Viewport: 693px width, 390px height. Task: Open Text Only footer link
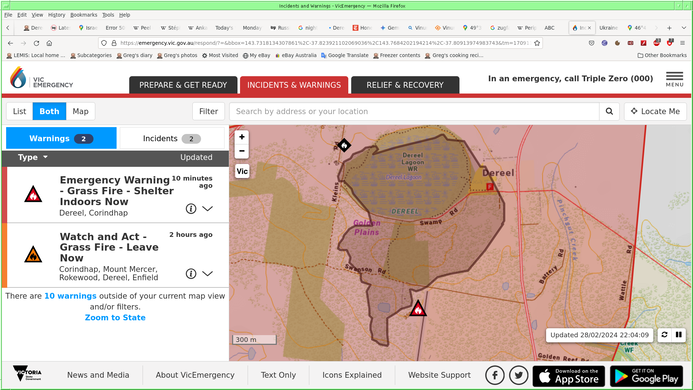click(x=278, y=375)
